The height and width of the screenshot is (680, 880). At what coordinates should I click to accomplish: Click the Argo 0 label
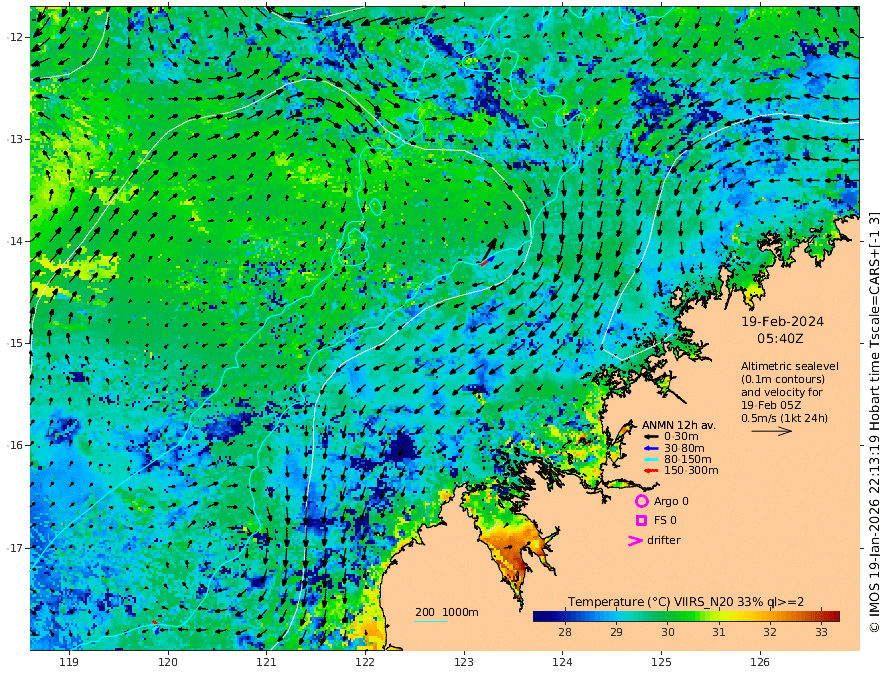tap(671, 501)
